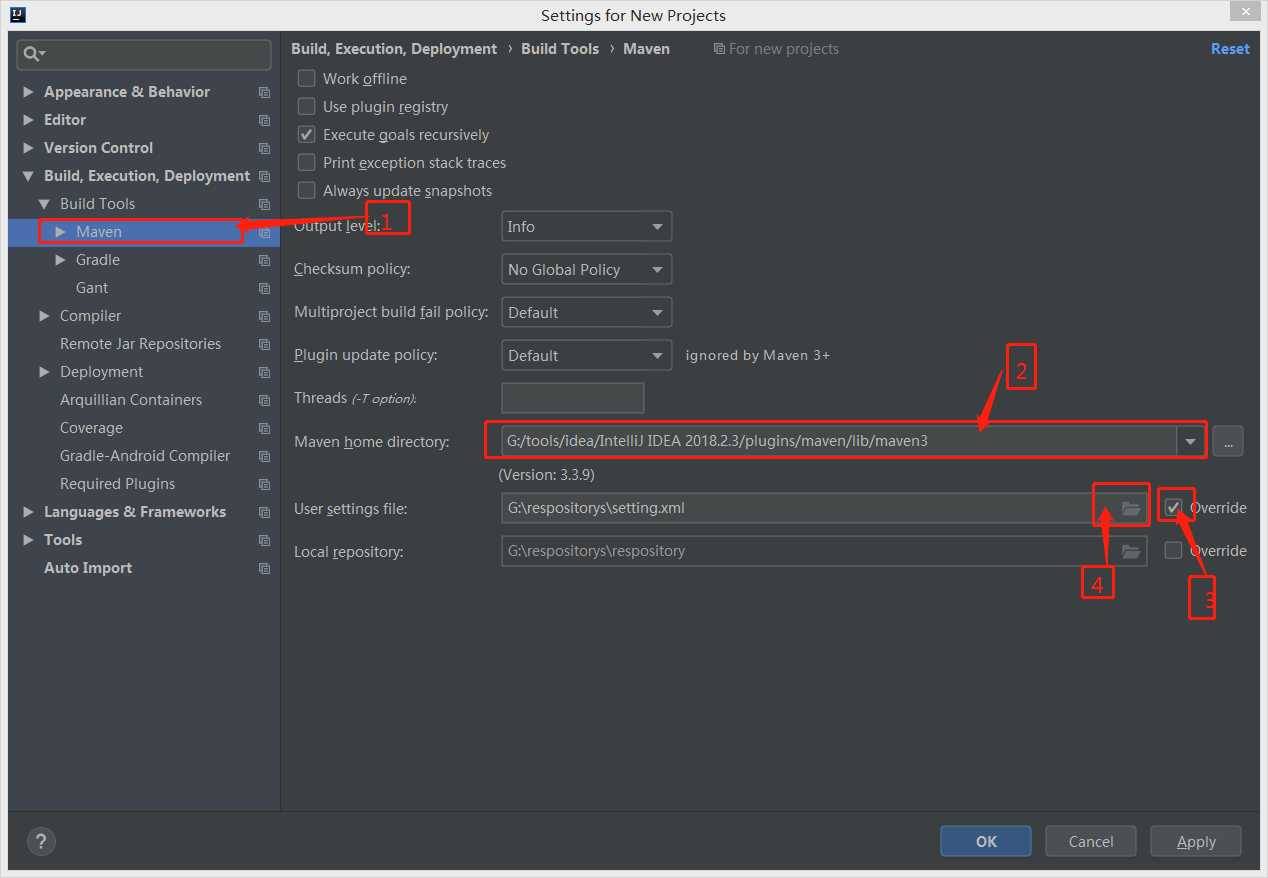
Task: Click the Apply button
Action: click(1196, 841)
